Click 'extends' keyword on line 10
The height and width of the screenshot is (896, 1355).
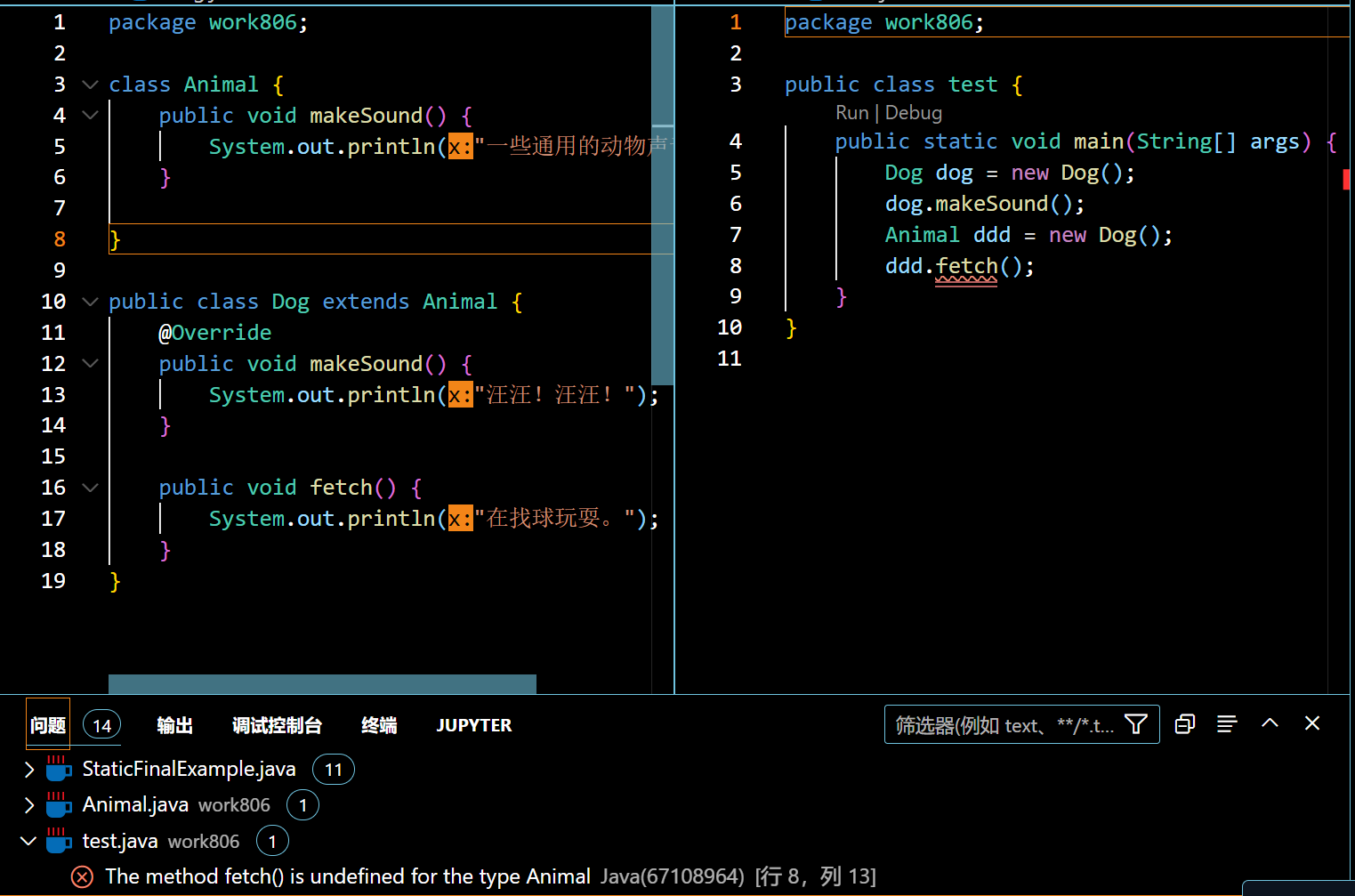pyautogui.click(x=366, y=302)
